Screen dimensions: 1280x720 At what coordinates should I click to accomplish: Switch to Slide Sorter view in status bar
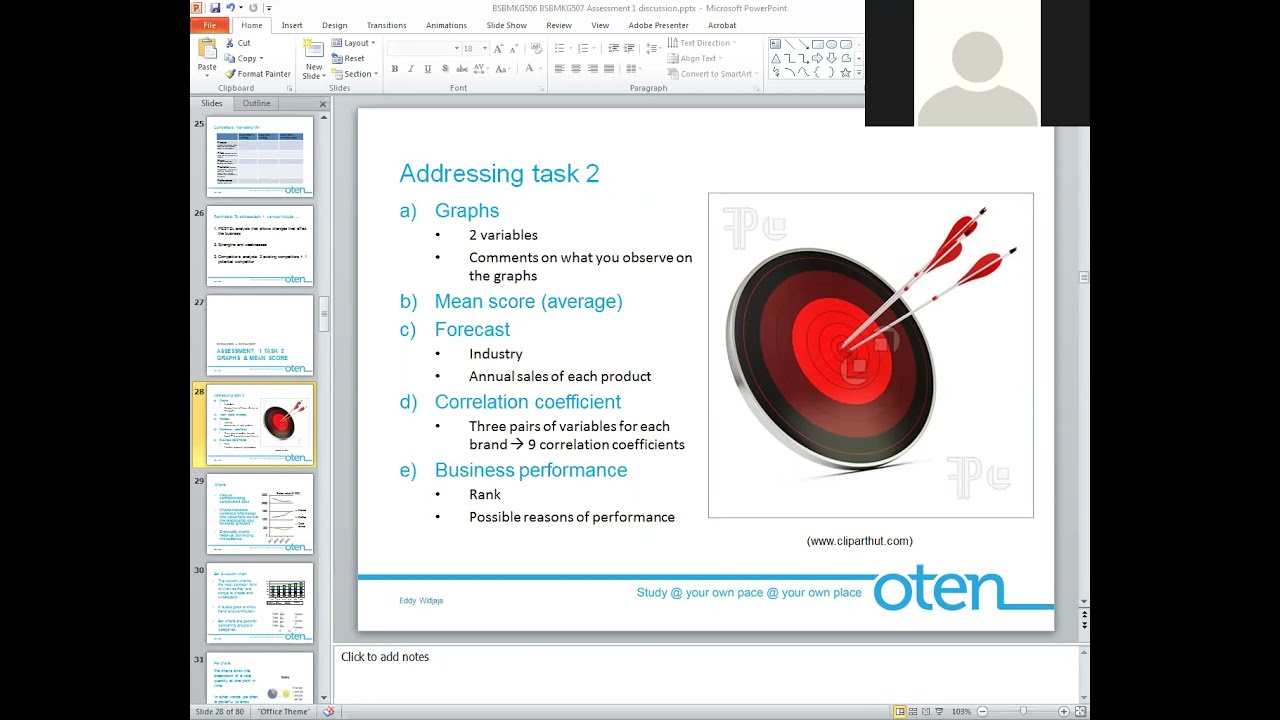913,711
